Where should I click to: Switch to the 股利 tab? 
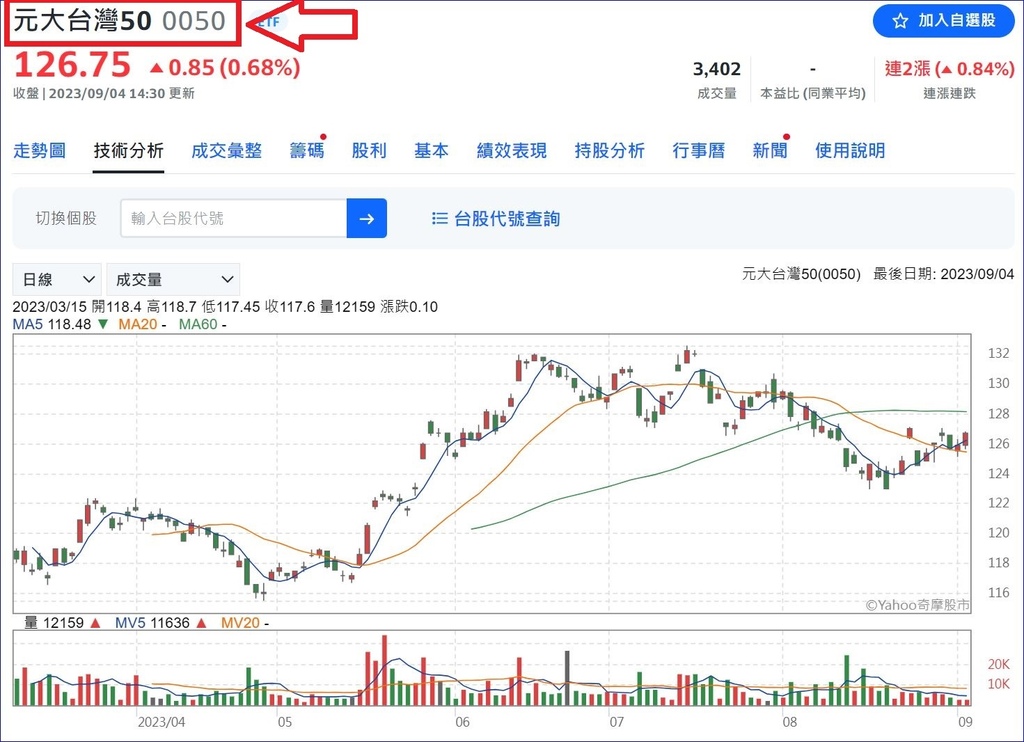[369, 151]
